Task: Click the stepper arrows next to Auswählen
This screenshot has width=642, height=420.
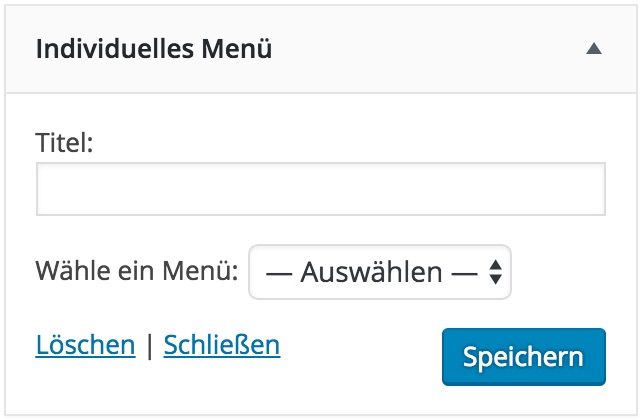Action: [x=494, y=272]
